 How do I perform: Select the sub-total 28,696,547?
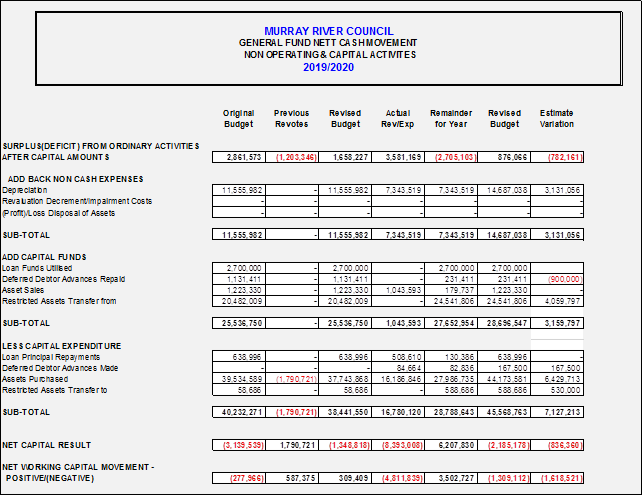click(504, 323)
